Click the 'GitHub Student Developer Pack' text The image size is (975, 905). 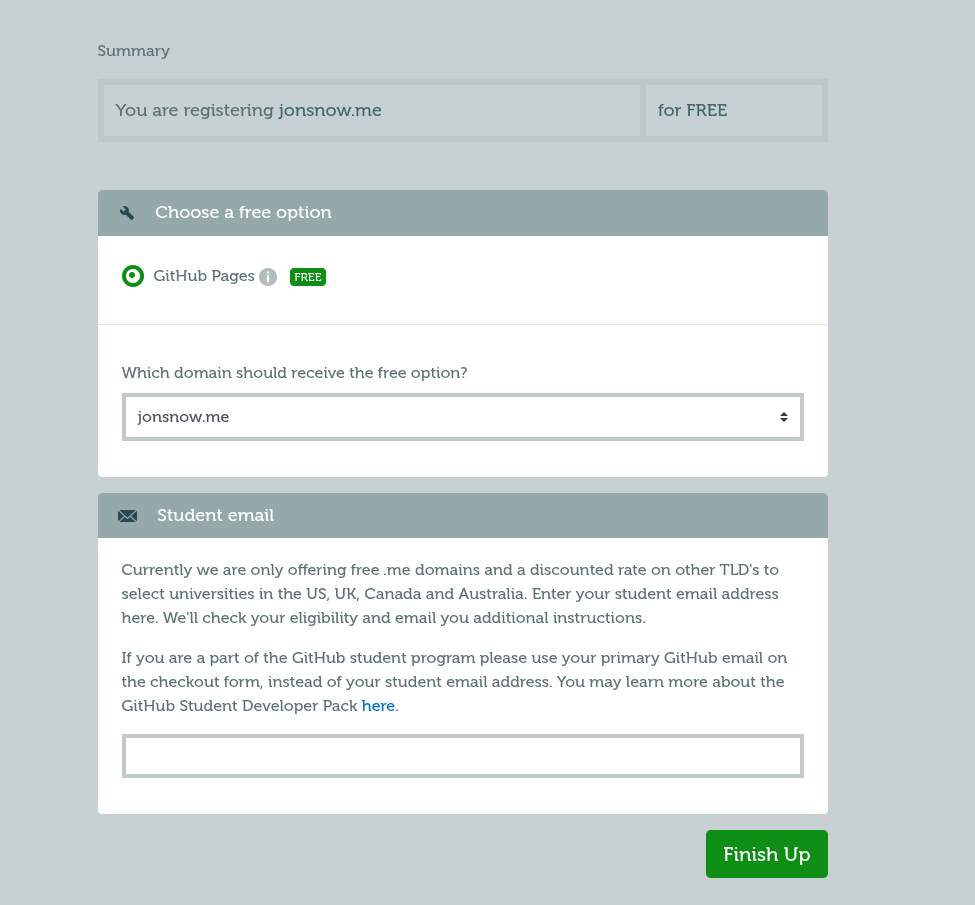pyautogui.click(x=239, y=706)
